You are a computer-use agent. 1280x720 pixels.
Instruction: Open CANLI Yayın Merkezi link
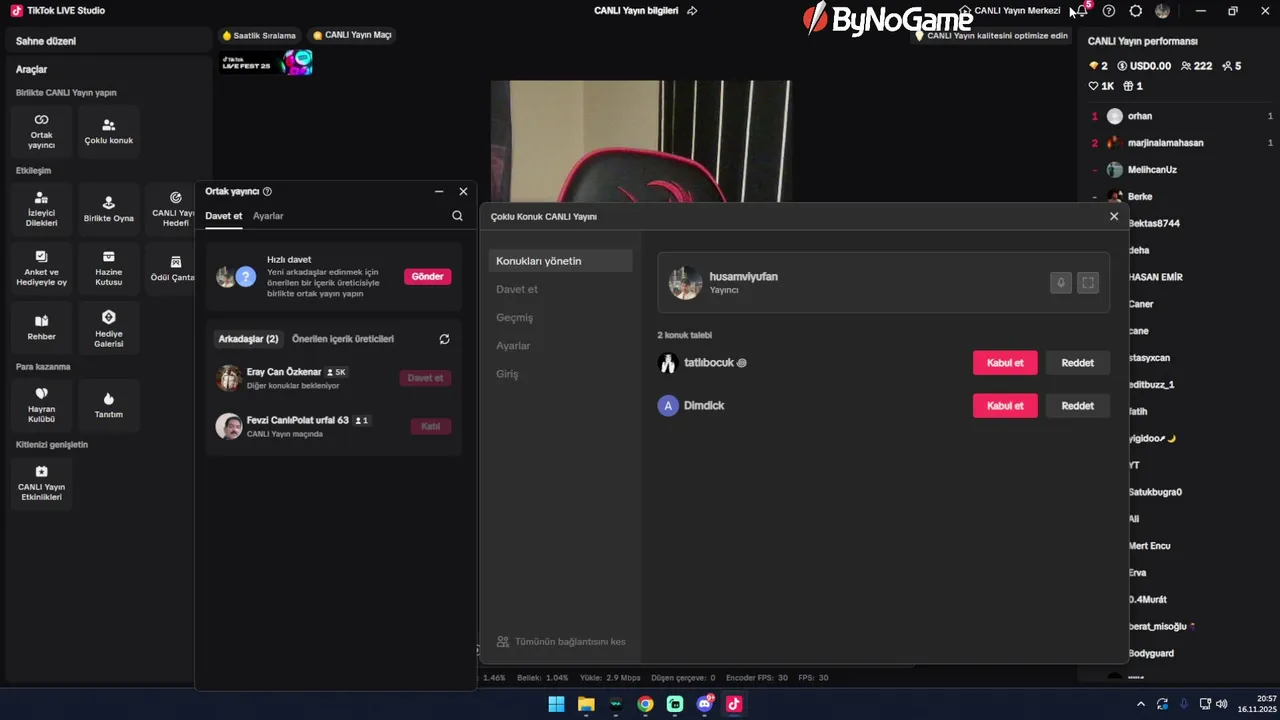(x=1009, y=11)
